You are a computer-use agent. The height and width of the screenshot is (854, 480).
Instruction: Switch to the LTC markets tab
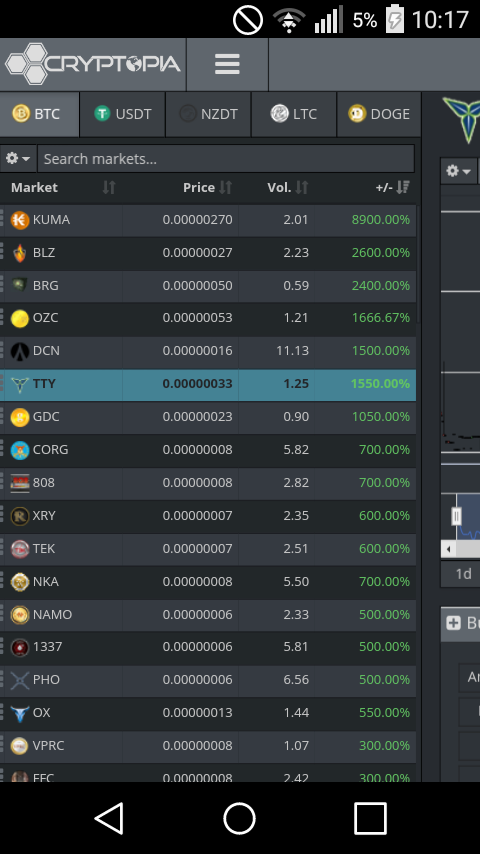(294, 114)
